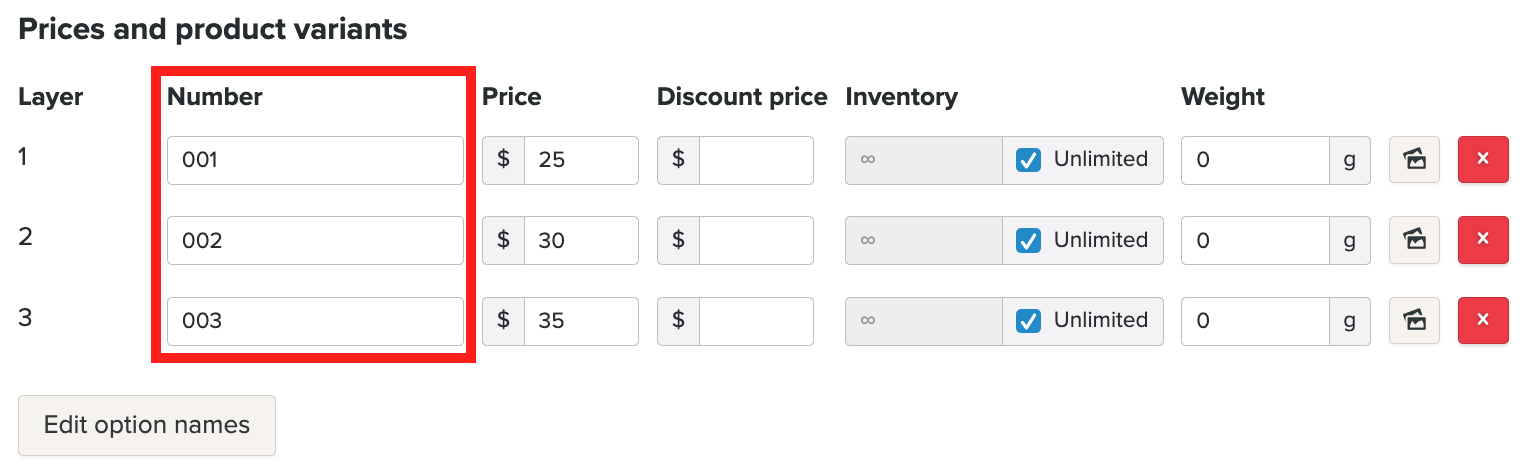Viewport: 1530px width, 472px height.
Task: Focus the Number field containing 003
Action: (315, 321)
